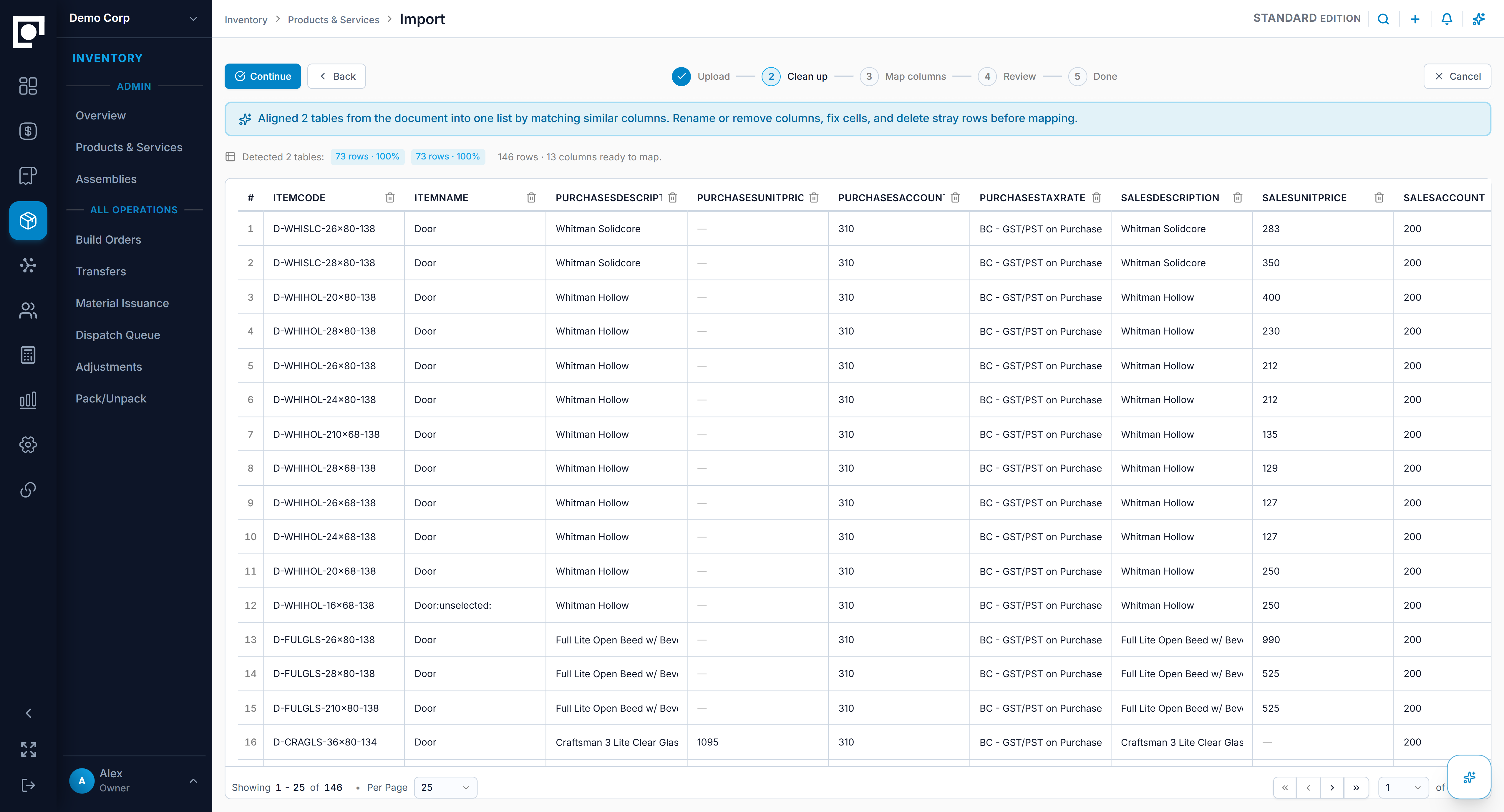Select the Inventory cube icon in the sidebar
The width and height of the screenshot is (1504, 812).
click(x=28, y=220)
